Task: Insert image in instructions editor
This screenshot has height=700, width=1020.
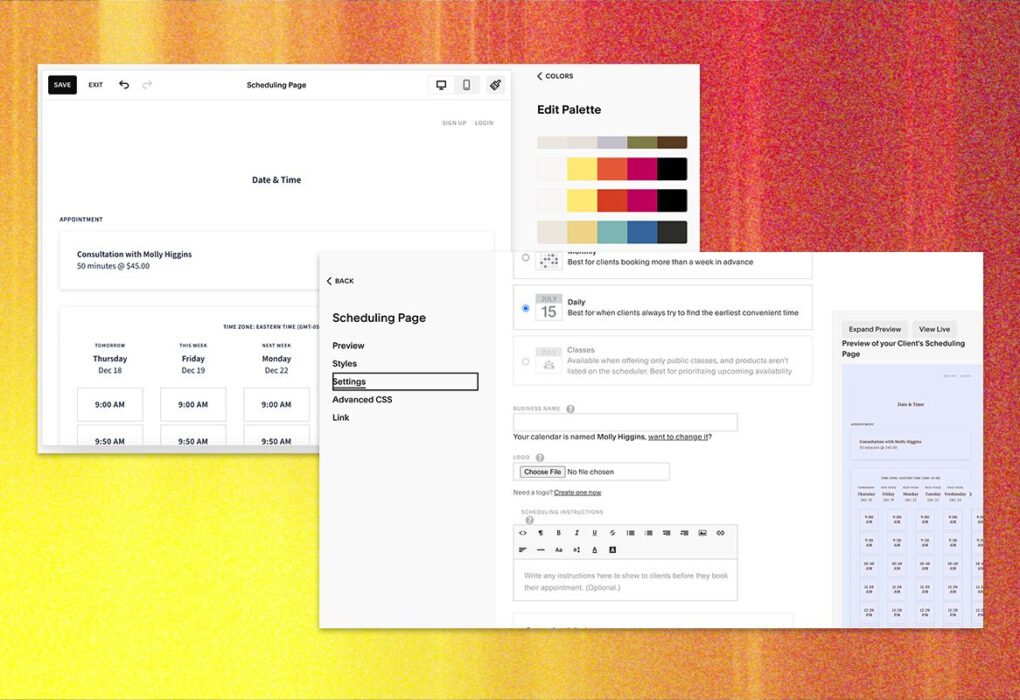Action: [x=702, y=533]
